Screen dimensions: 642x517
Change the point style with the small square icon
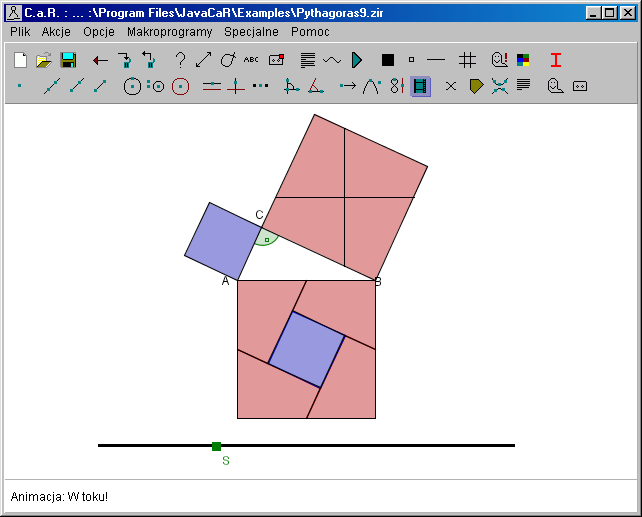tap(411, 60)
